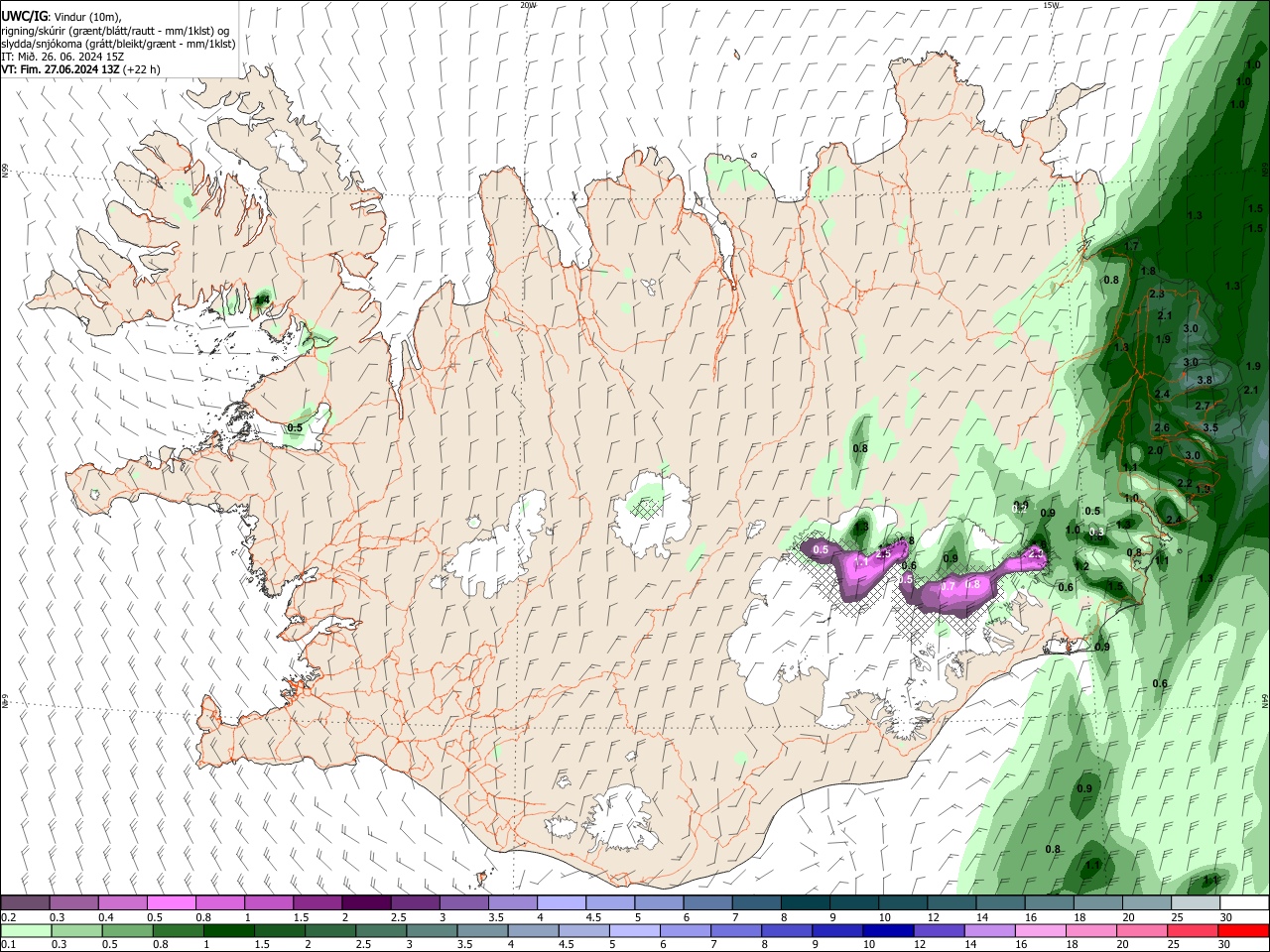
Task: Click the '20W' longitude label
Action: pyautogui.click(x=528, y=5)
